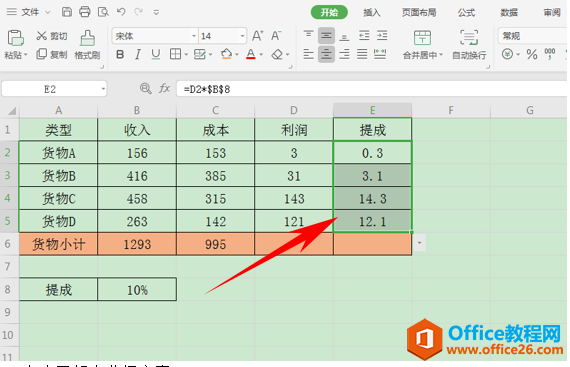
Task: Undo the last action
Action: [121, 12]
